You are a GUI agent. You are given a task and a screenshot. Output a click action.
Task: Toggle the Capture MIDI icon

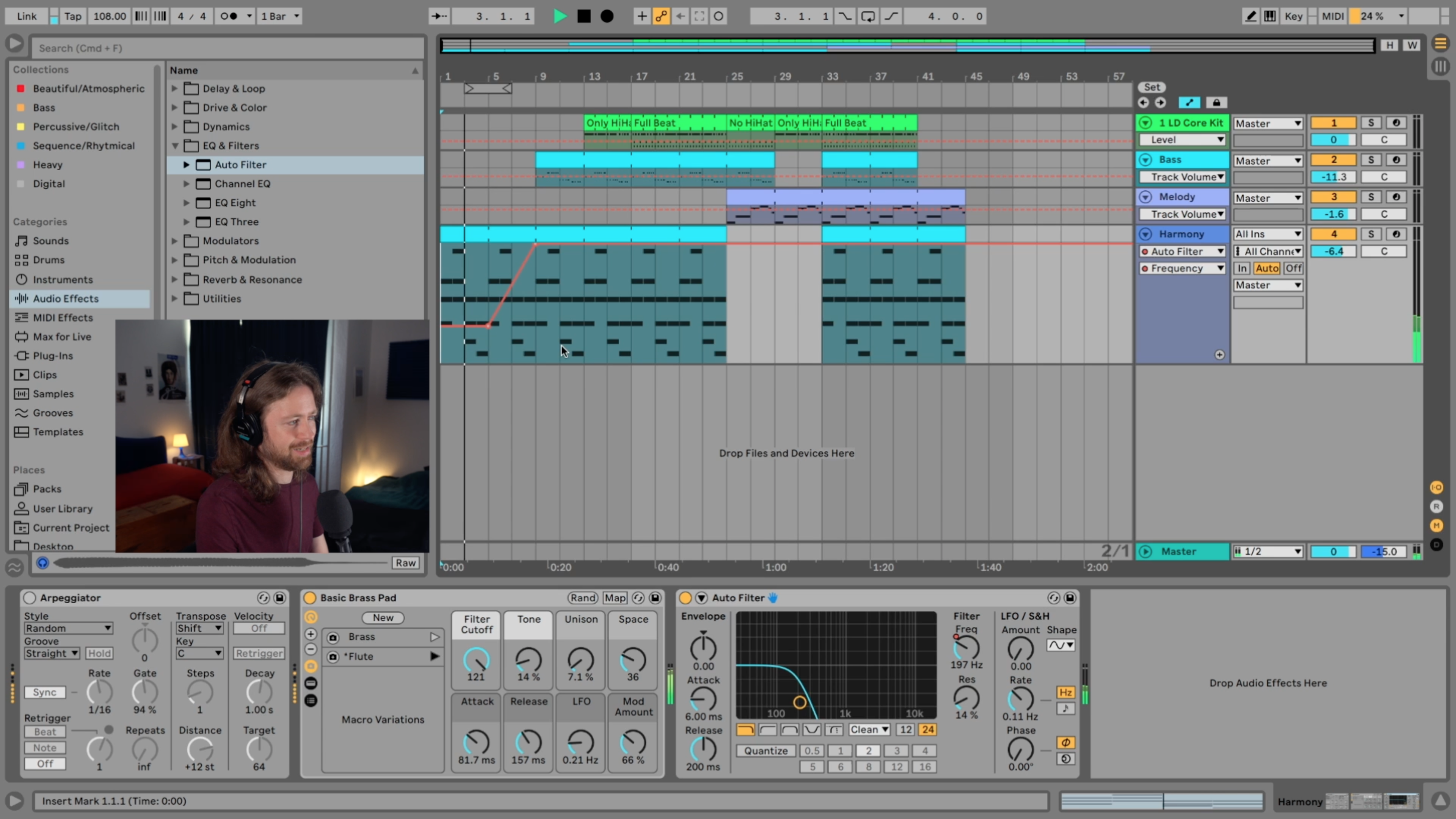click(x=699, y=16)
